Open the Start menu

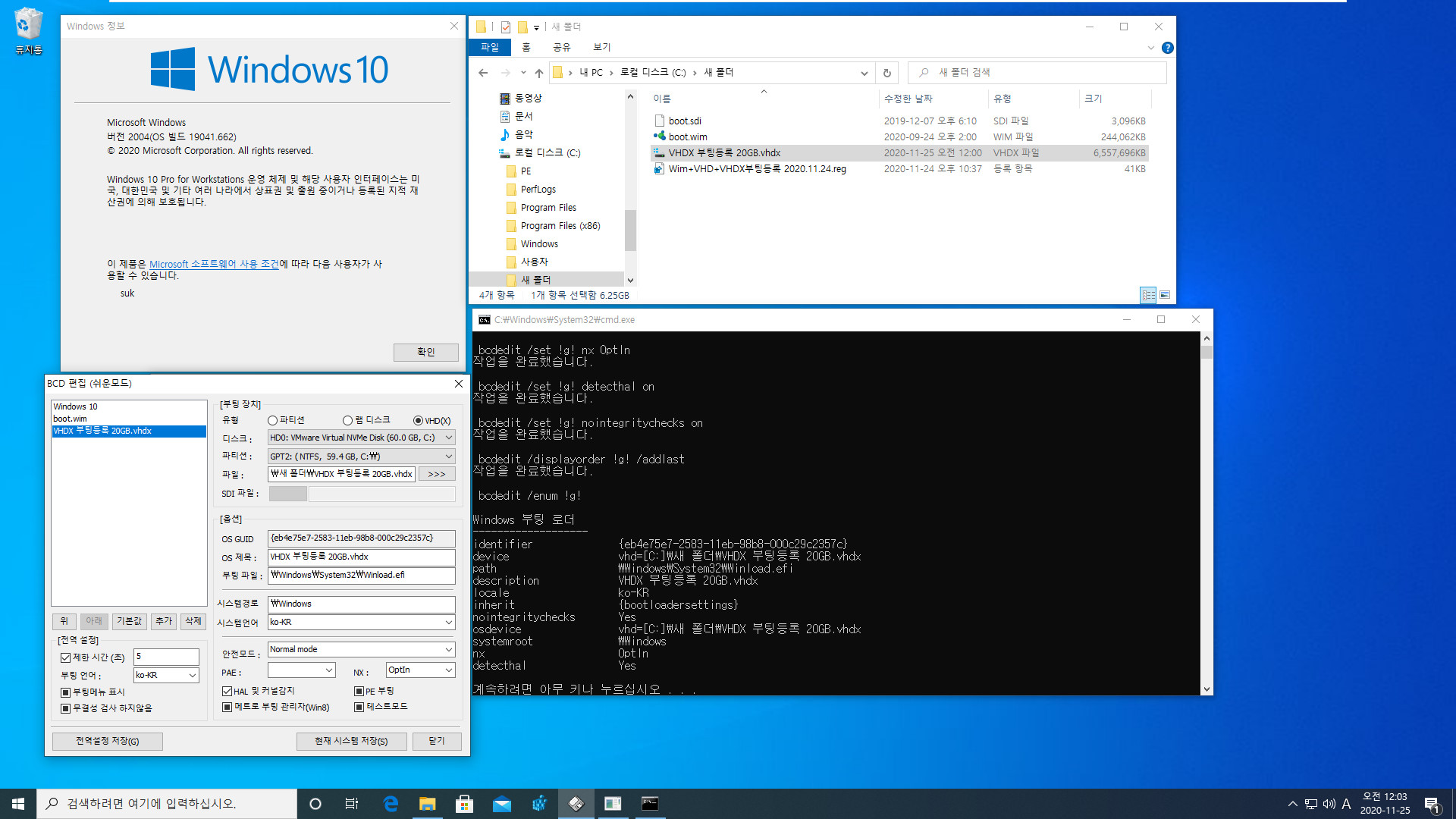pyautogui.click(x=18, y=804)
